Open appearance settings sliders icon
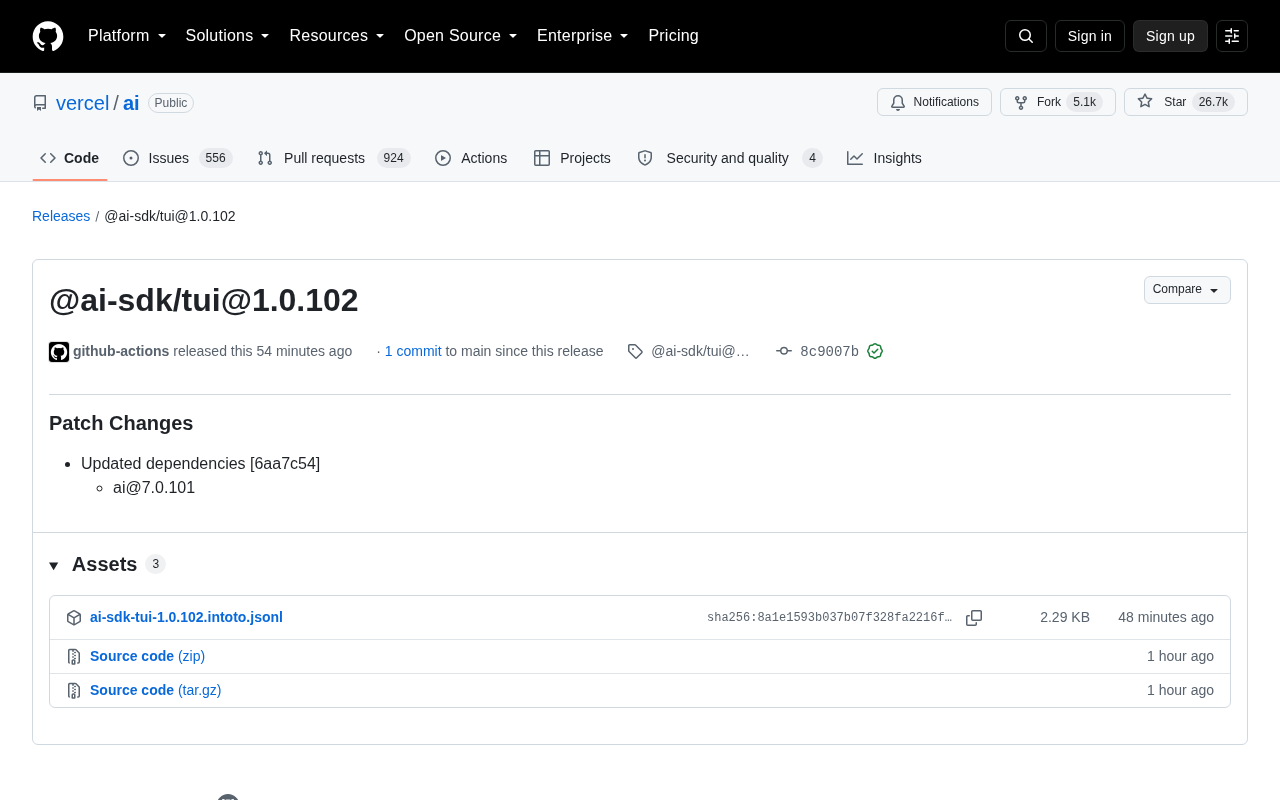1280x800 pixels. [1232, 36]
